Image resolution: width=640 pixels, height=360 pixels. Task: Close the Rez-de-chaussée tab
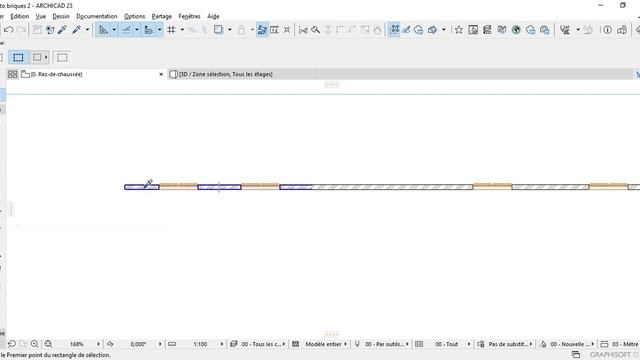(161, 74)
